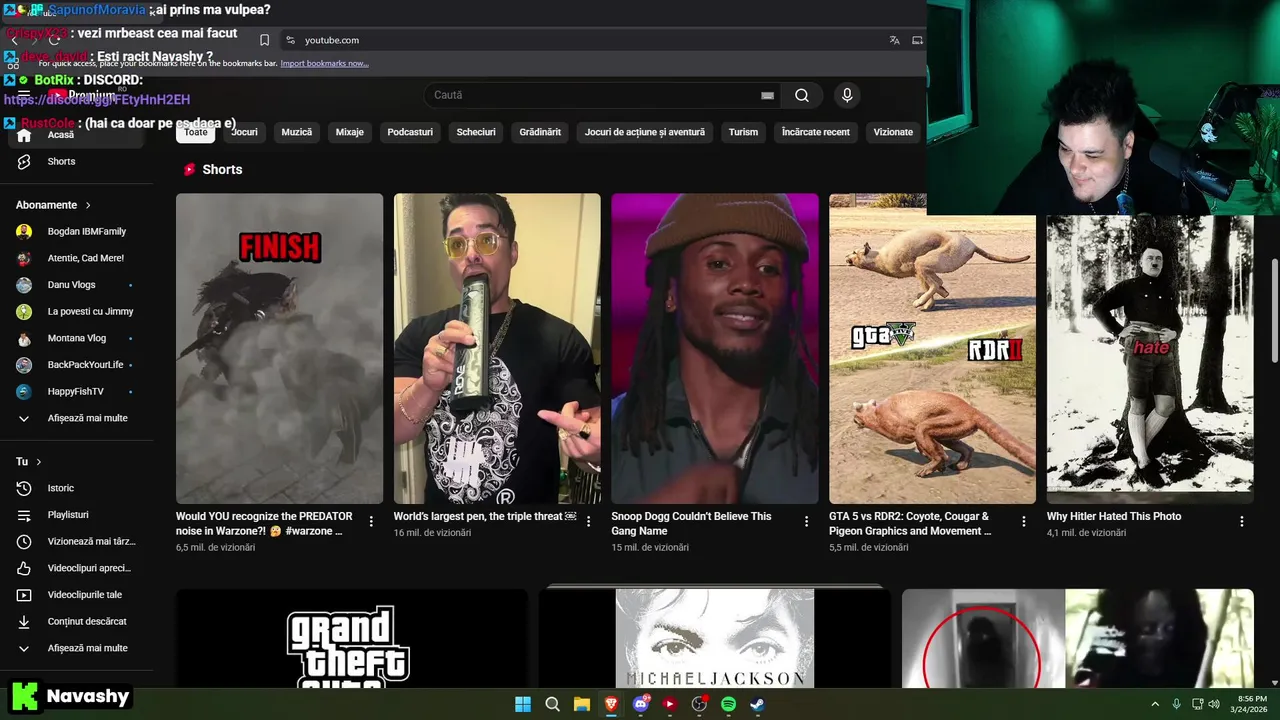Open options menu for GTA 5 vs RDR2 short

tap(1024, 521)
